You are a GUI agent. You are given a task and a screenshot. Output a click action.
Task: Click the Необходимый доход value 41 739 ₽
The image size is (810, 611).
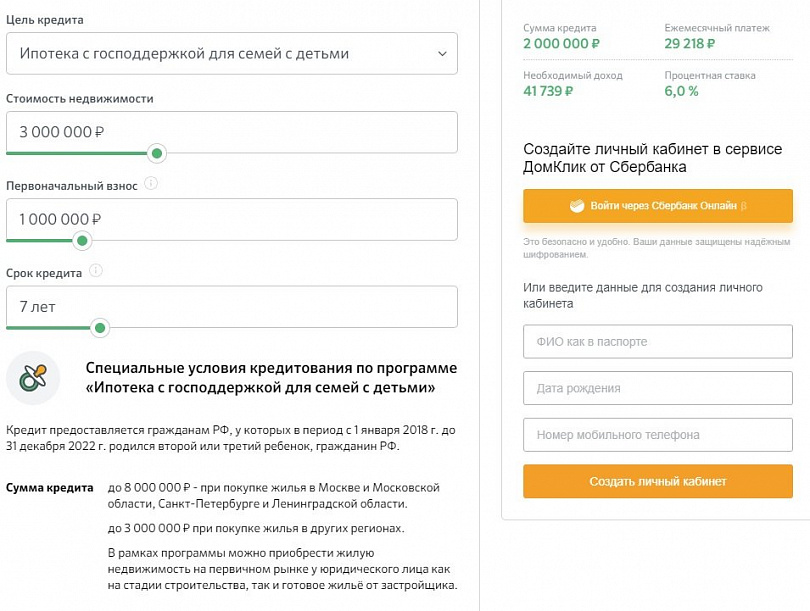(548, 91)
